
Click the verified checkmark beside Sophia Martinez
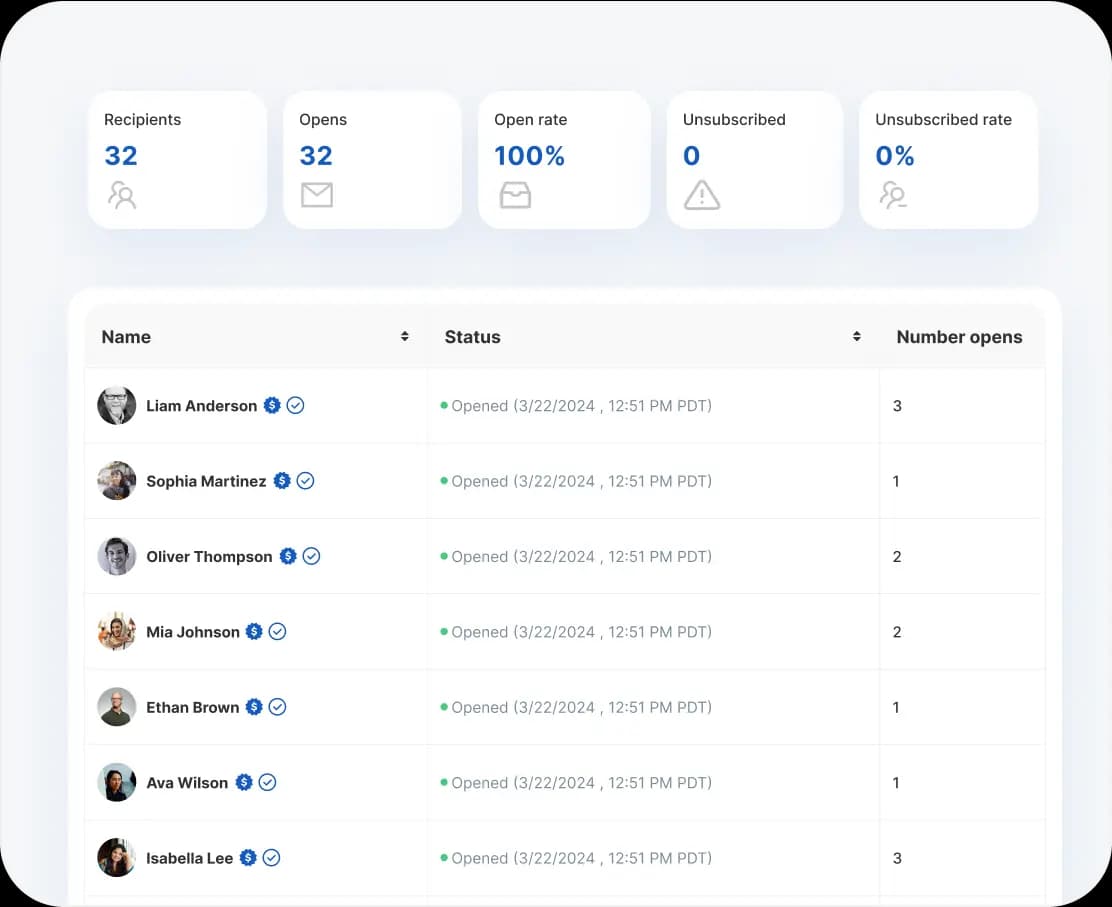point(306,481)
